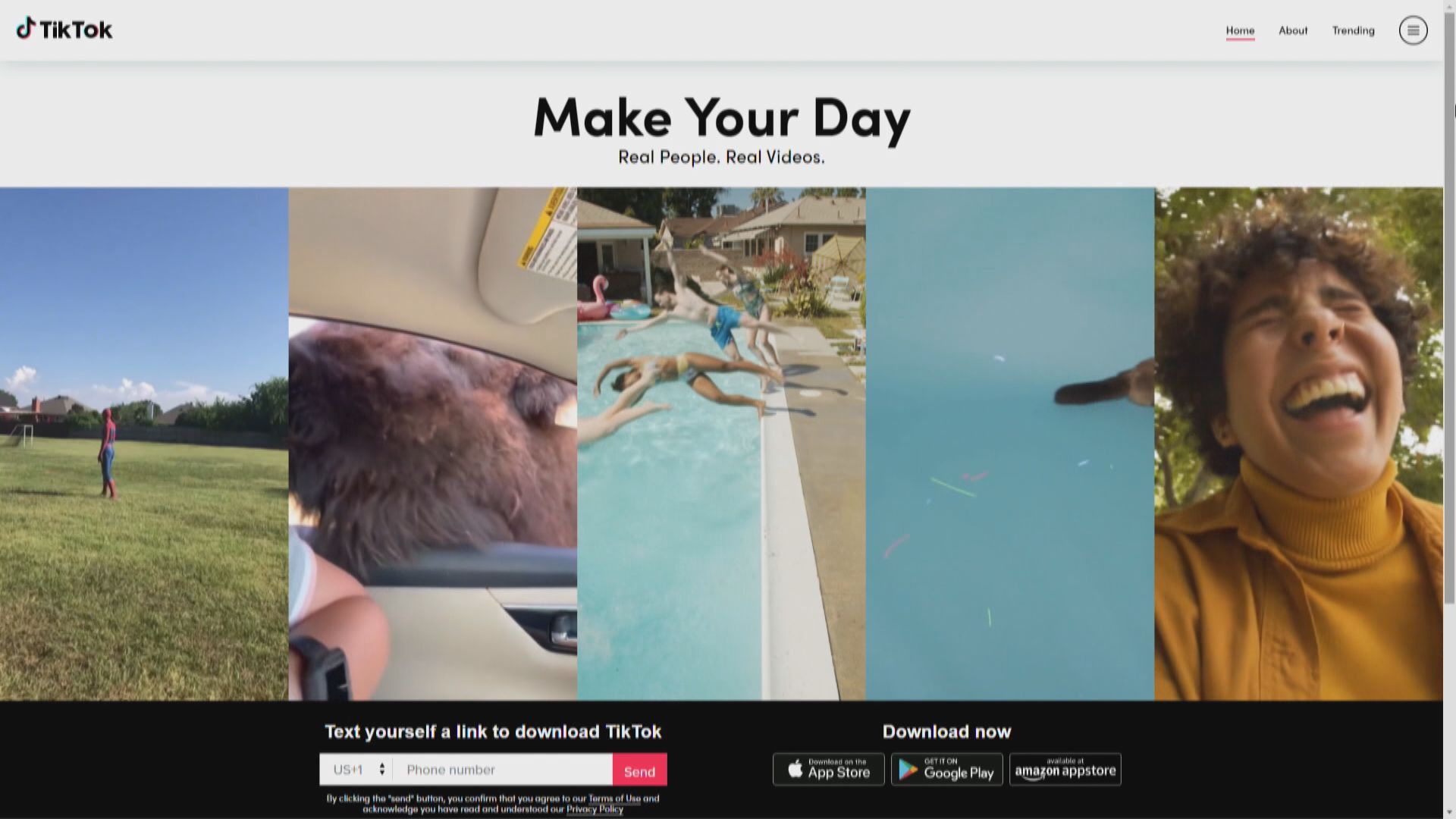Open the Trending nav tab
The width and height of the screenshot is (1456, 819).
pos(1353,30)
